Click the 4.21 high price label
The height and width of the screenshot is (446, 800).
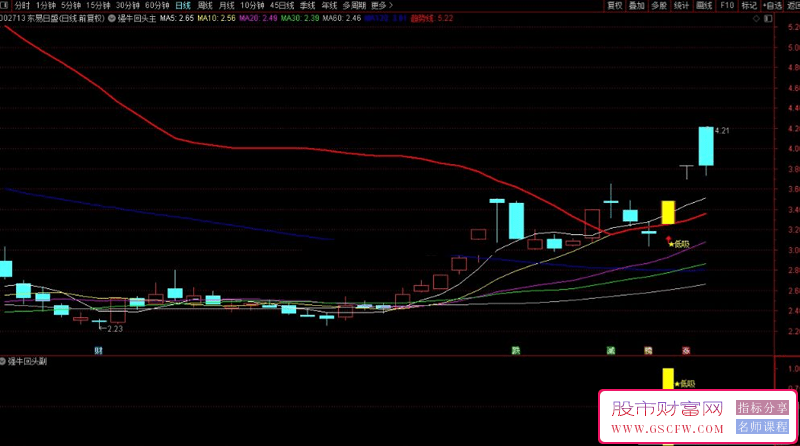coord(722,131)
